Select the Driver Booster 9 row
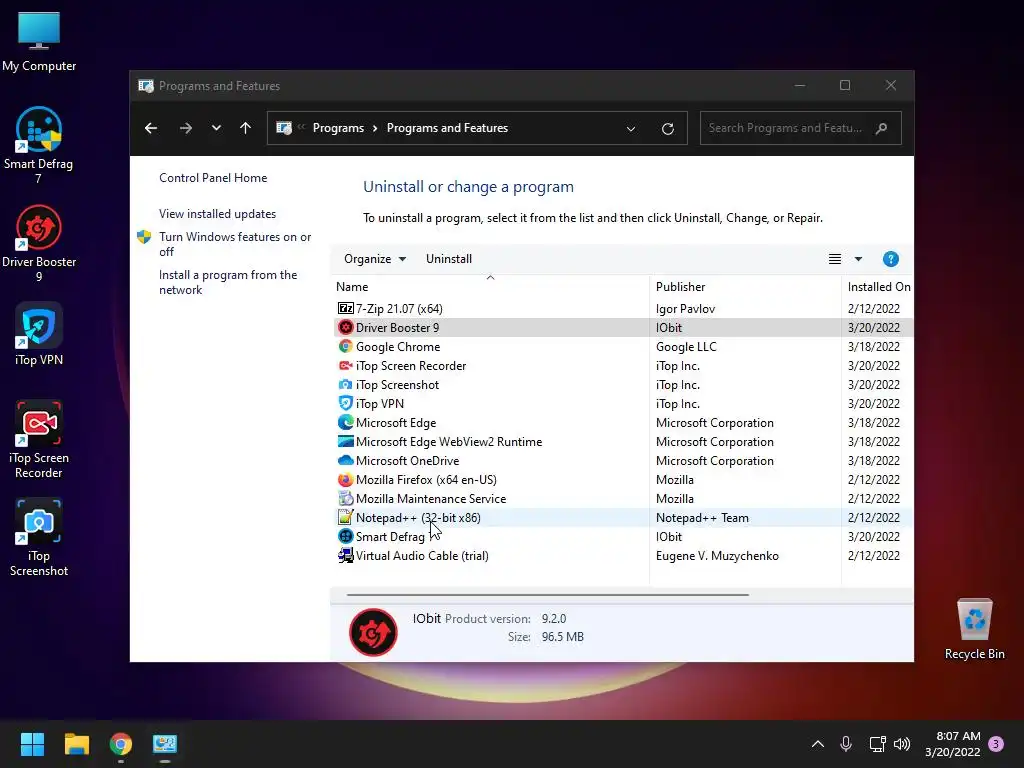The image size is (1024, 768). (x=624, y=327)
